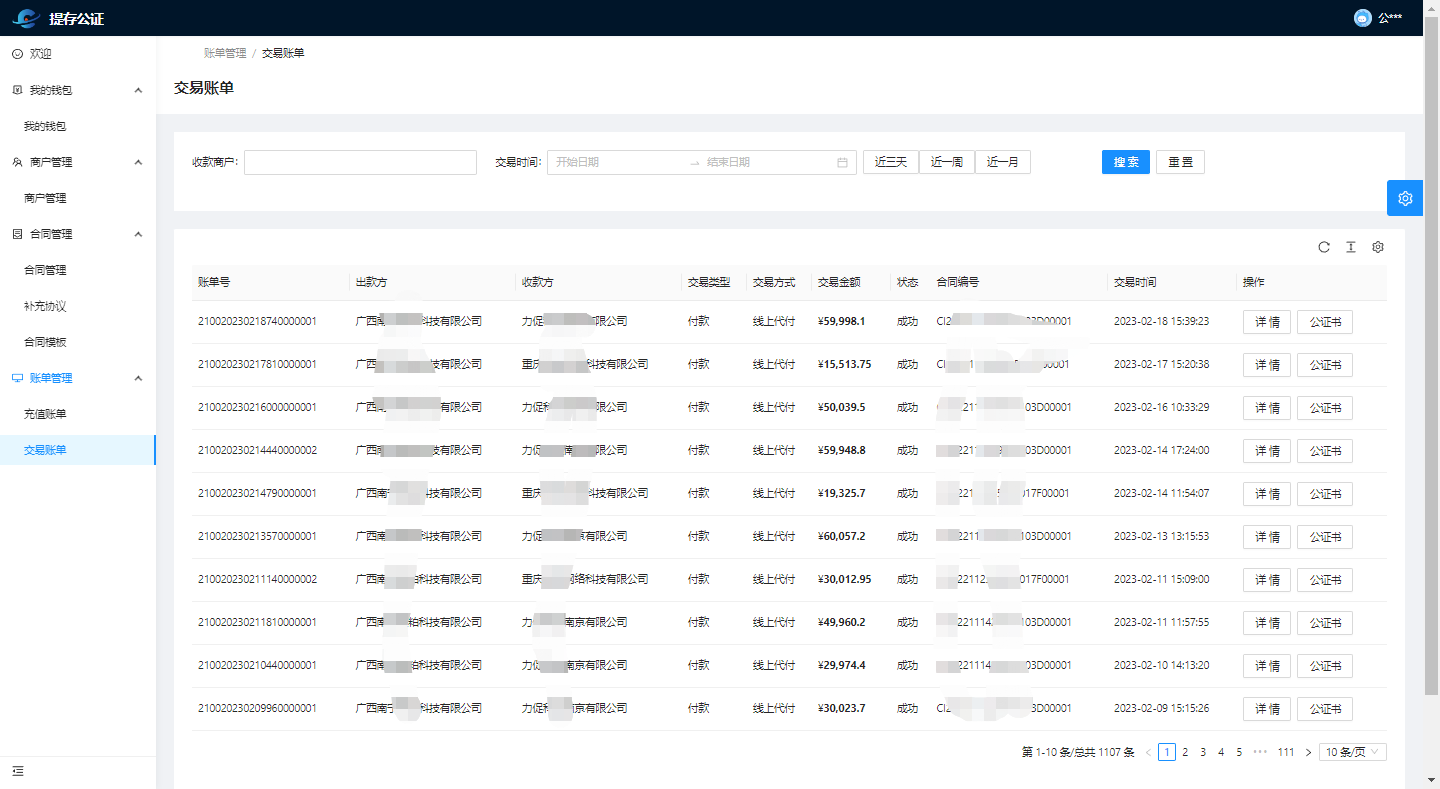This screenshot has height=789, width=1440.
Task: Open 公证书 for bill 21002023020996000001
Action: (x=1325, y=709)
